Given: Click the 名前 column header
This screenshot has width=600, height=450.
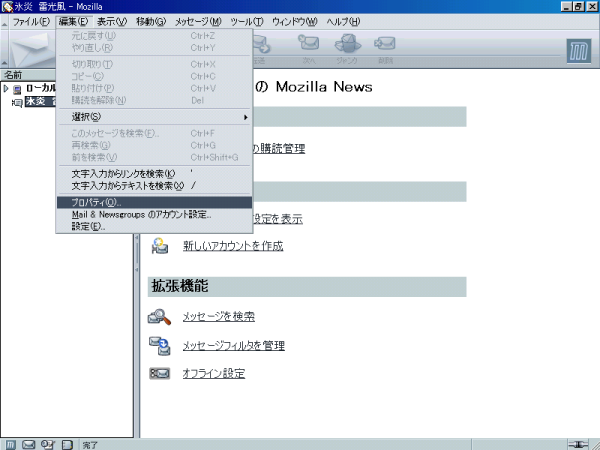Looking at the screenshot, I should tap(28, 75).
